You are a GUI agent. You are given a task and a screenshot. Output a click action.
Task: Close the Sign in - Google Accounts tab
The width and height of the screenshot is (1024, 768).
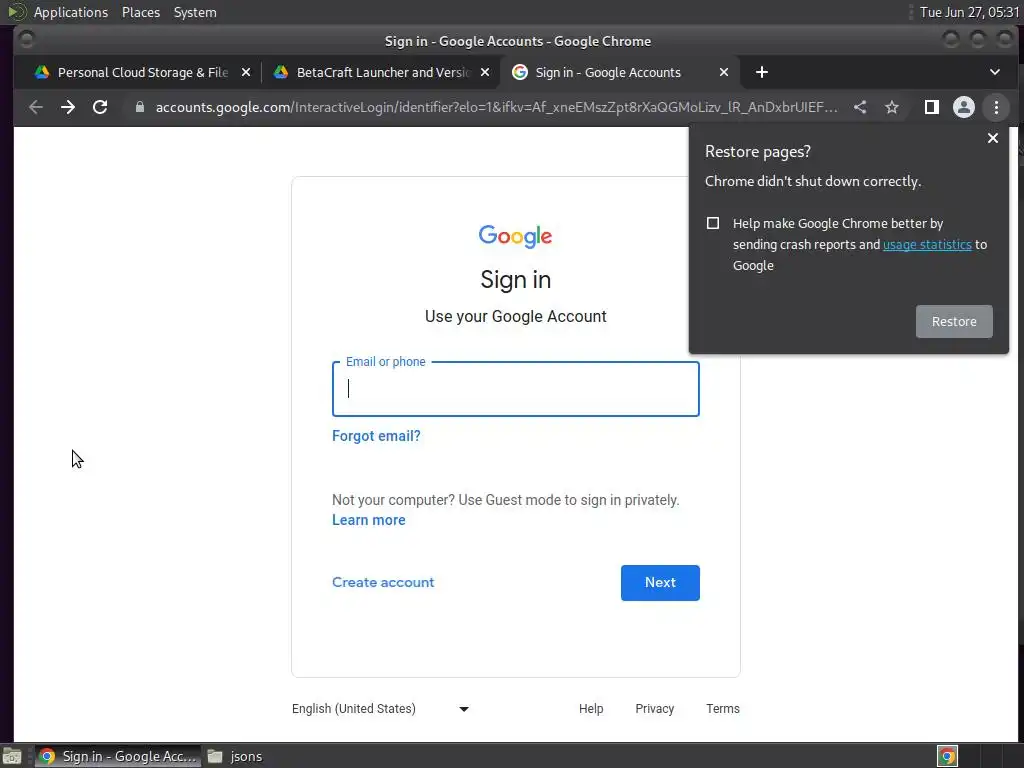[724, 72]
